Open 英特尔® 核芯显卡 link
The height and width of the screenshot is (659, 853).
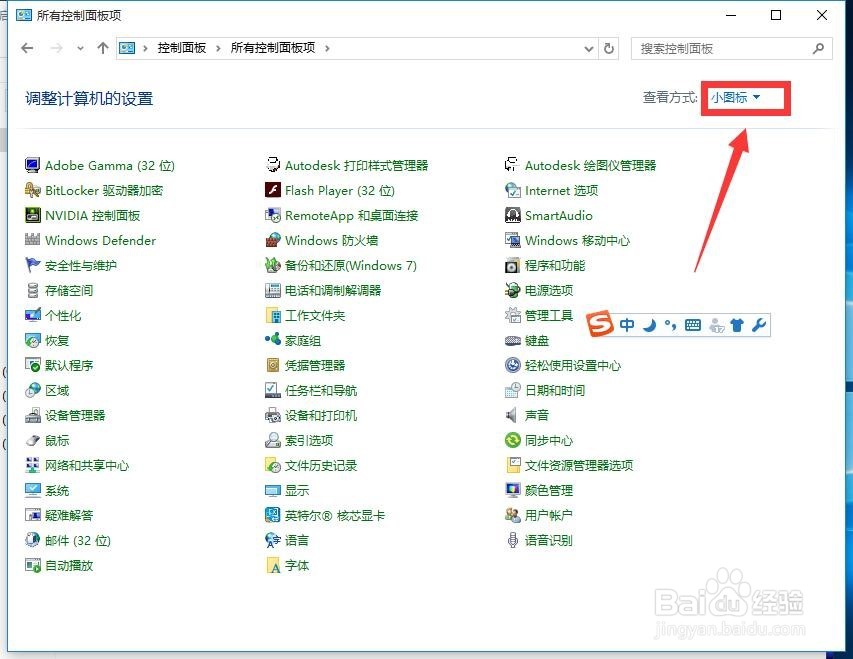[x=335, y=515]
